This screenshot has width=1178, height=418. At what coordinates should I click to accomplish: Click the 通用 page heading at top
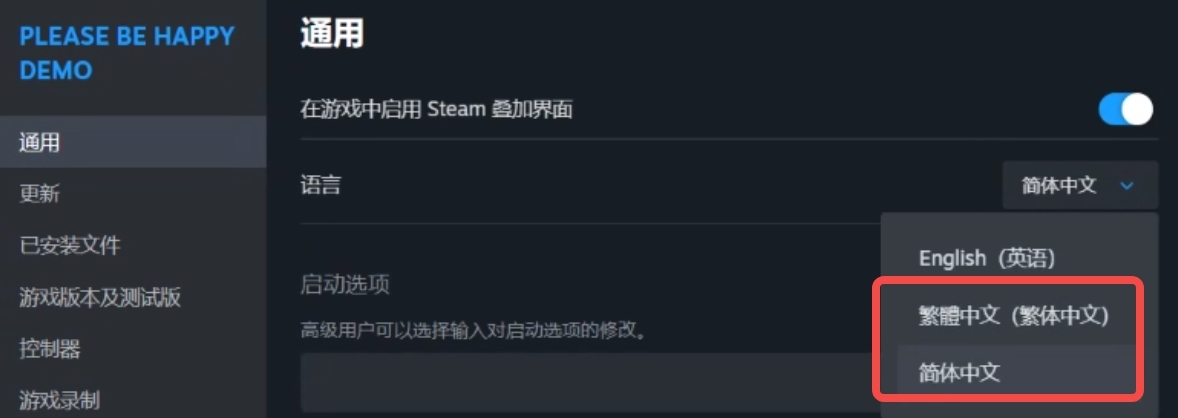tap(331, 35)
